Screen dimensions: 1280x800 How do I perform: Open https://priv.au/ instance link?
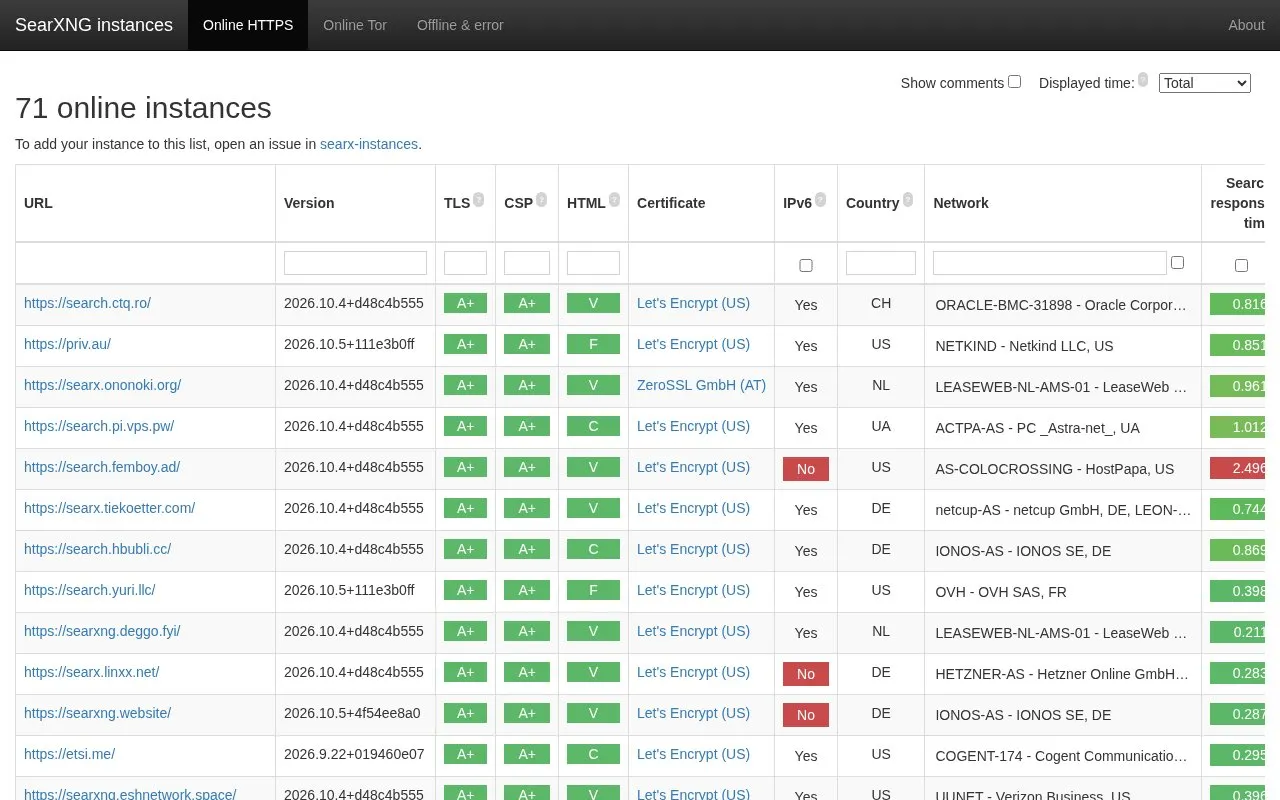pyautogui.click(x=67, y=344)
